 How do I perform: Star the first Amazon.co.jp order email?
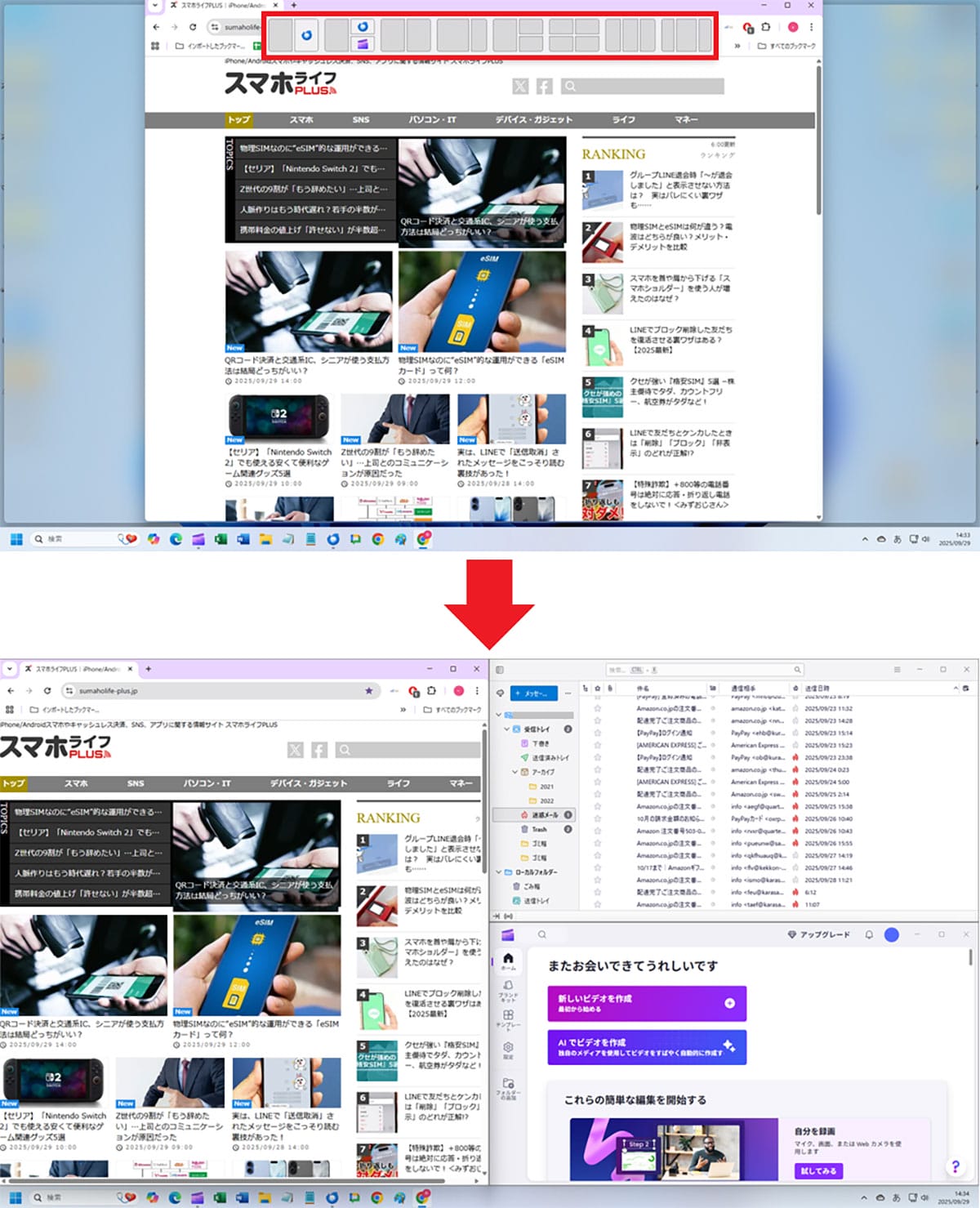(597, 708)
